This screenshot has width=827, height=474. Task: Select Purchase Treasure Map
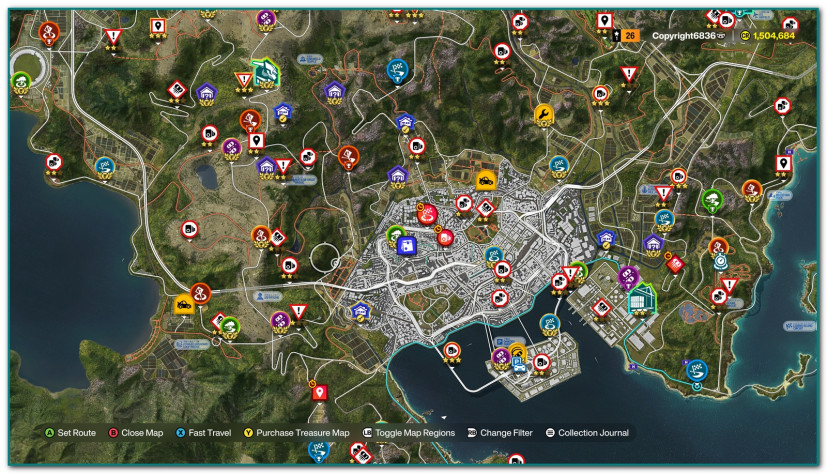pos(296,433)
